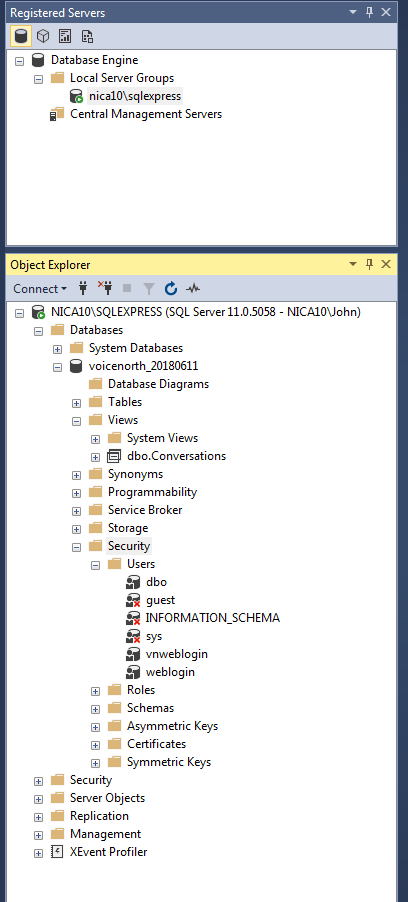
Task: Expand Service Broker folder
Action: click(77, 511)
